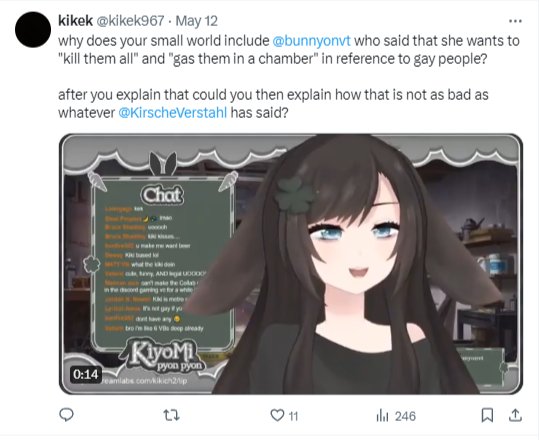Open the black circular profile avatar
The height and width of the screenshot is (440, 539).
tap(33, 30)
